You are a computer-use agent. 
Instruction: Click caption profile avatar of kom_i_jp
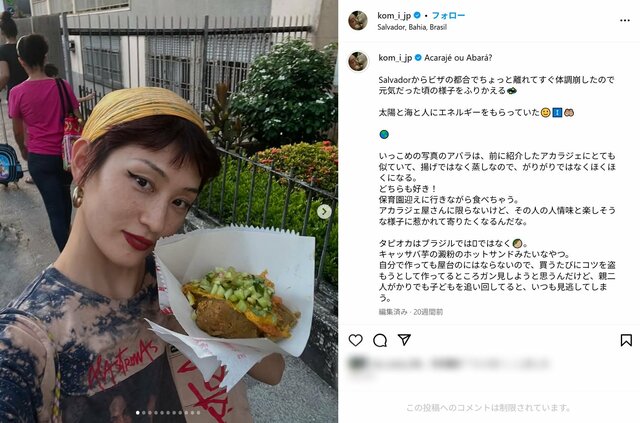[x=358, y=62]
